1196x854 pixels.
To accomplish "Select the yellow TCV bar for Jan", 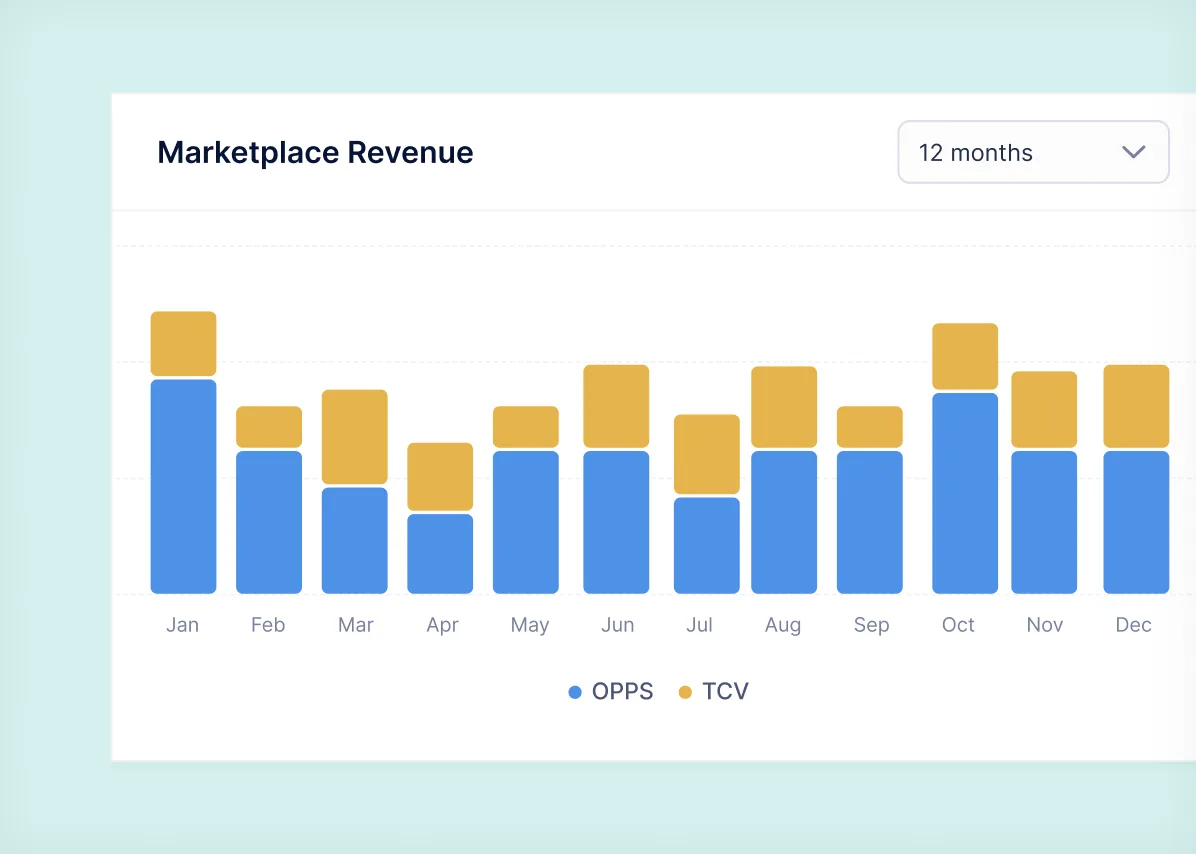I will pyautogui.click(x=183, y=343).
